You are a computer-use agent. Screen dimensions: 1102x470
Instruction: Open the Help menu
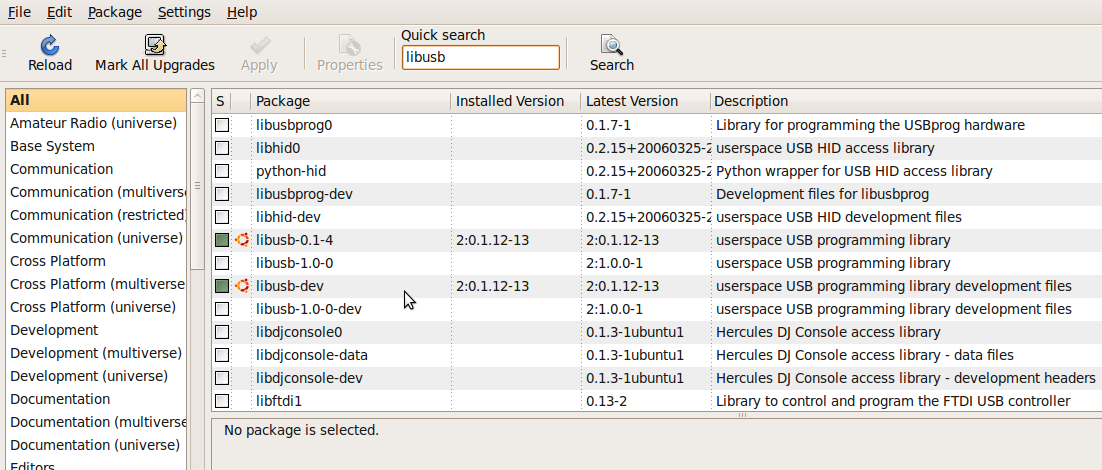(242, 12)
